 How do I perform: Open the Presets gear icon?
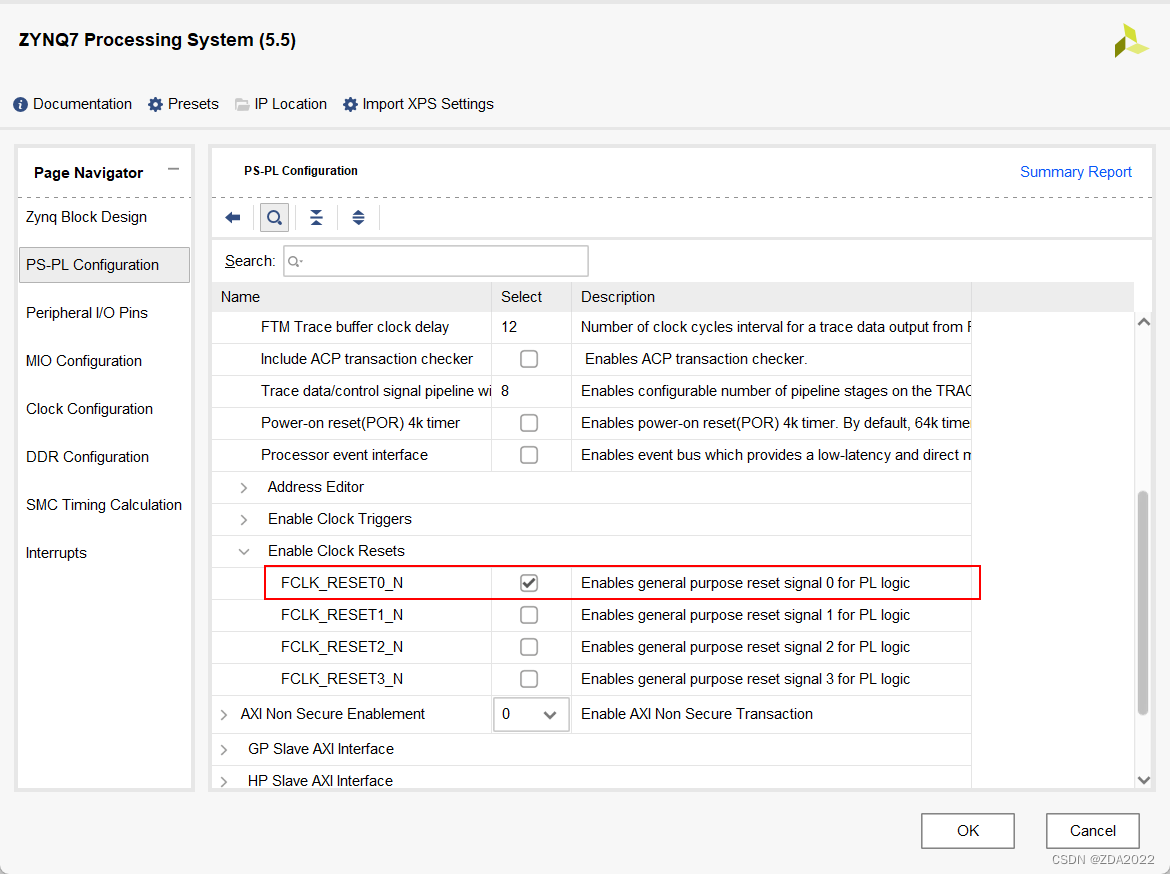(155, 104)
